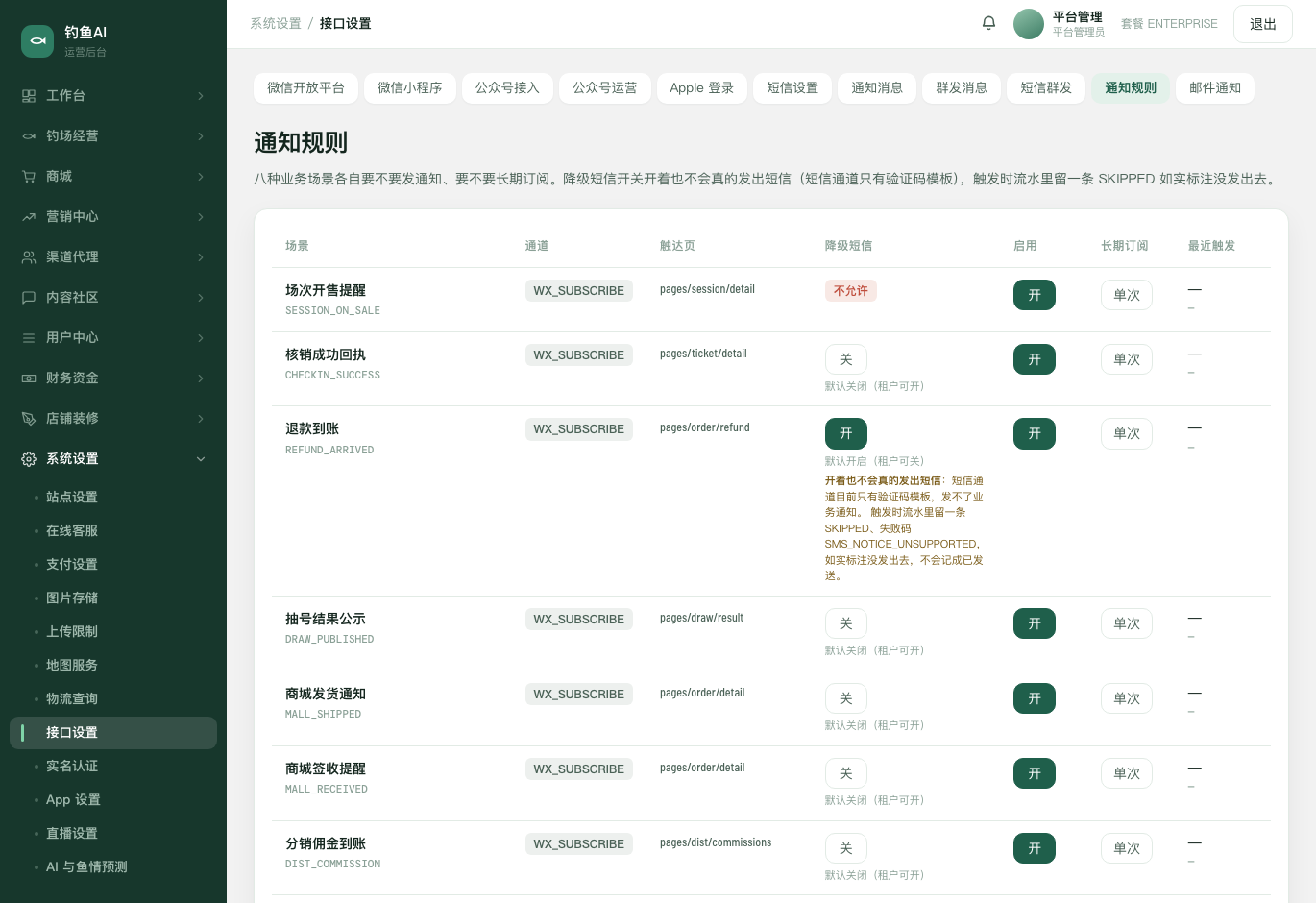
Task: Switch to 邮件通知 tab
Action: pyautogui.click(x=1215, y=88)
